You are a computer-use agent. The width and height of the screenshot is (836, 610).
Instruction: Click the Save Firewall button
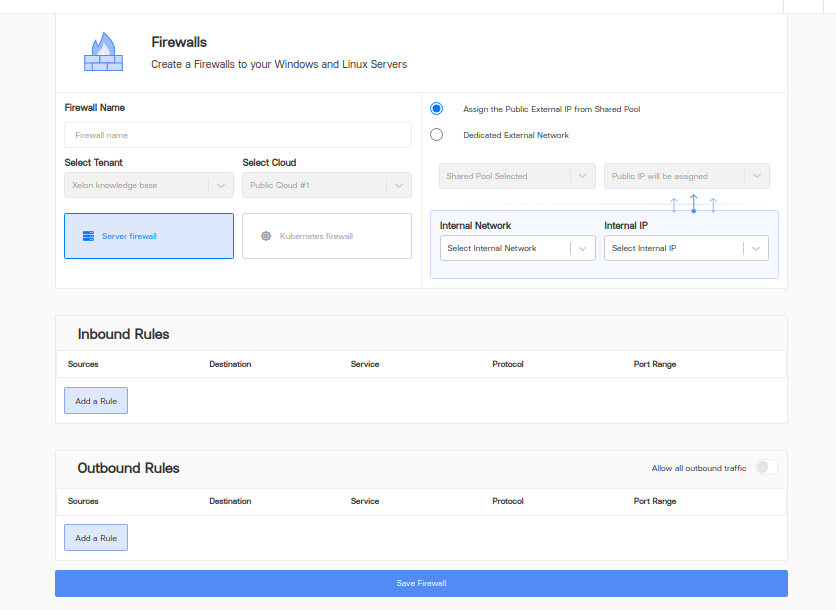coord(421,583)
